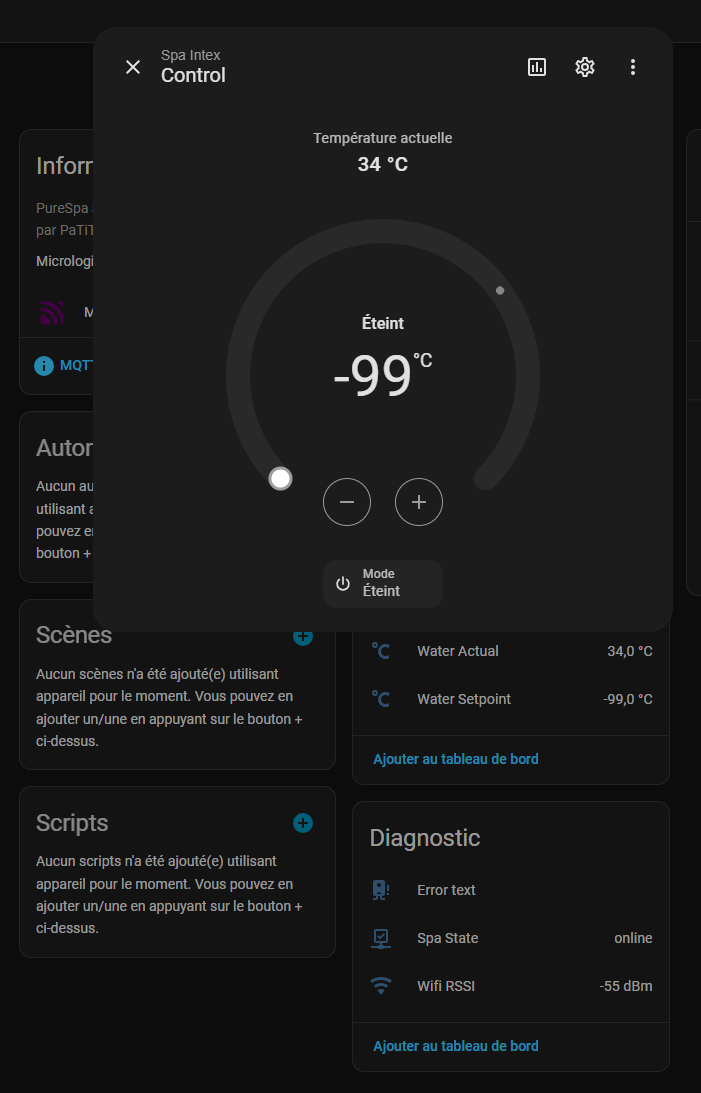This screenshot has height=1093, width=701.
Task: Click the Water Setpoint thermometer icon
Action: [381, 699]
